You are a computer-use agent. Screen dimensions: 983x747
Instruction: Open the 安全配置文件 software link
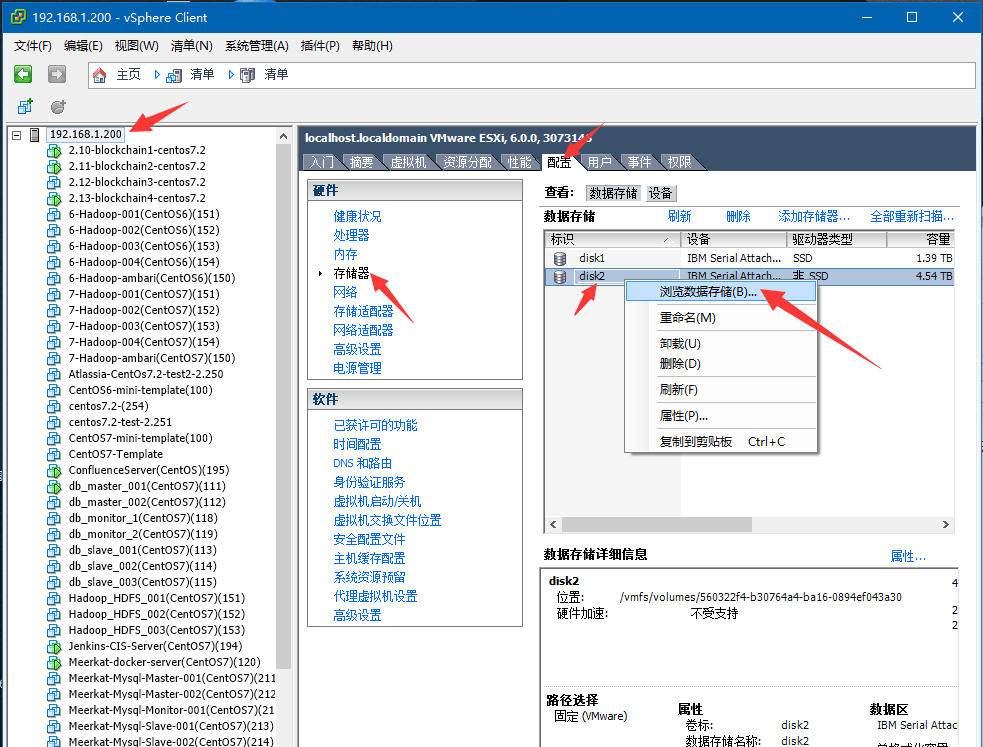pos(369,539)
